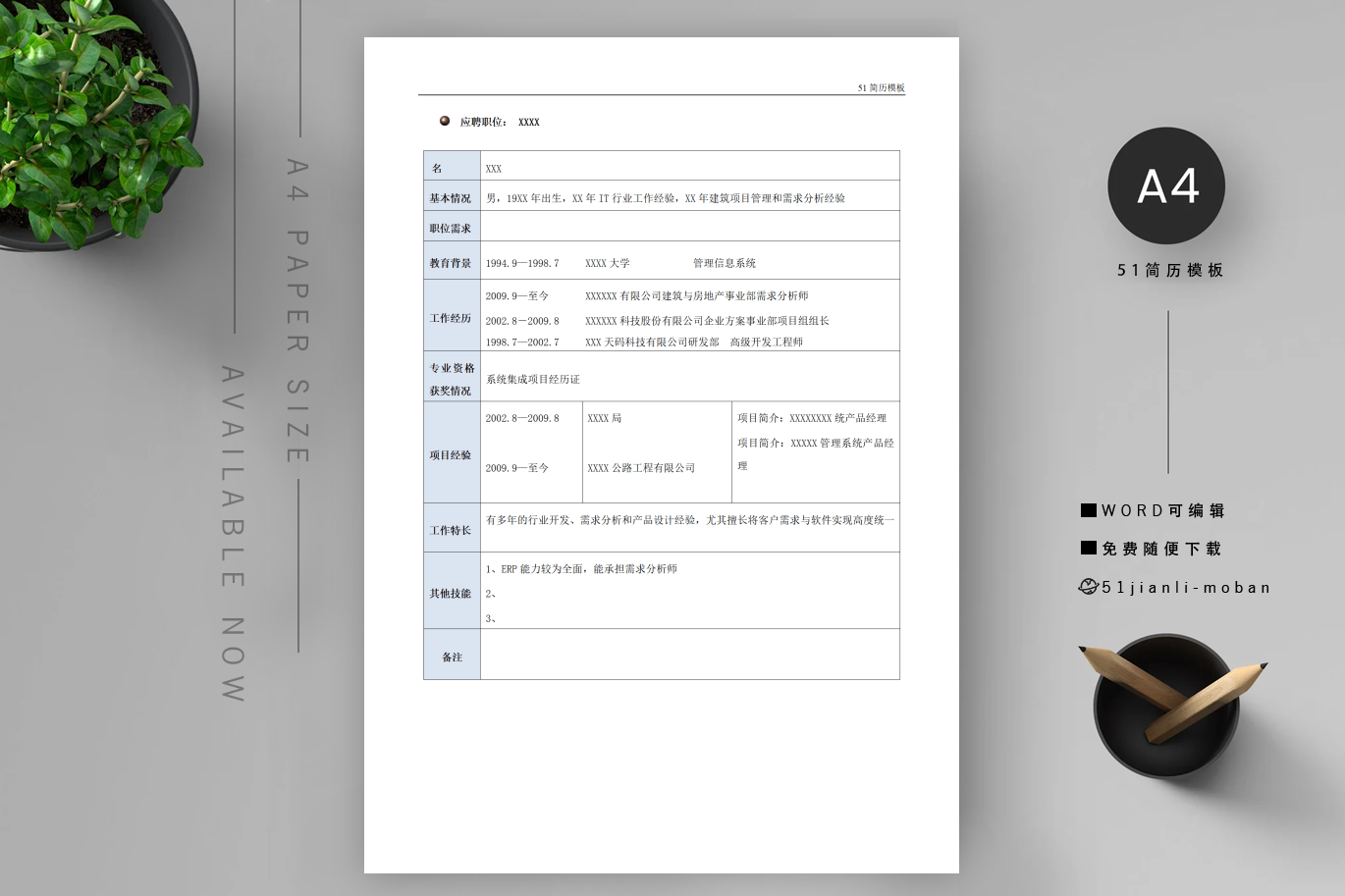Click the vertical A4 PAPER SIZE text
This screenshot has height=896, width=1345.
point(297,310)
